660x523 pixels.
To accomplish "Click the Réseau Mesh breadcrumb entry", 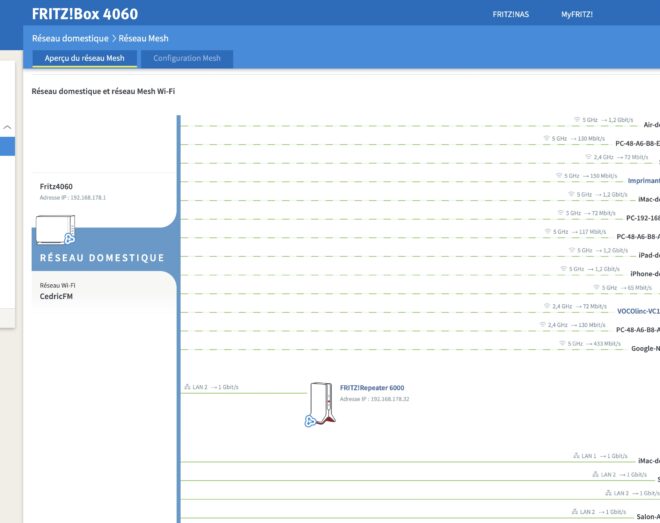I will (x=143, y=38).
